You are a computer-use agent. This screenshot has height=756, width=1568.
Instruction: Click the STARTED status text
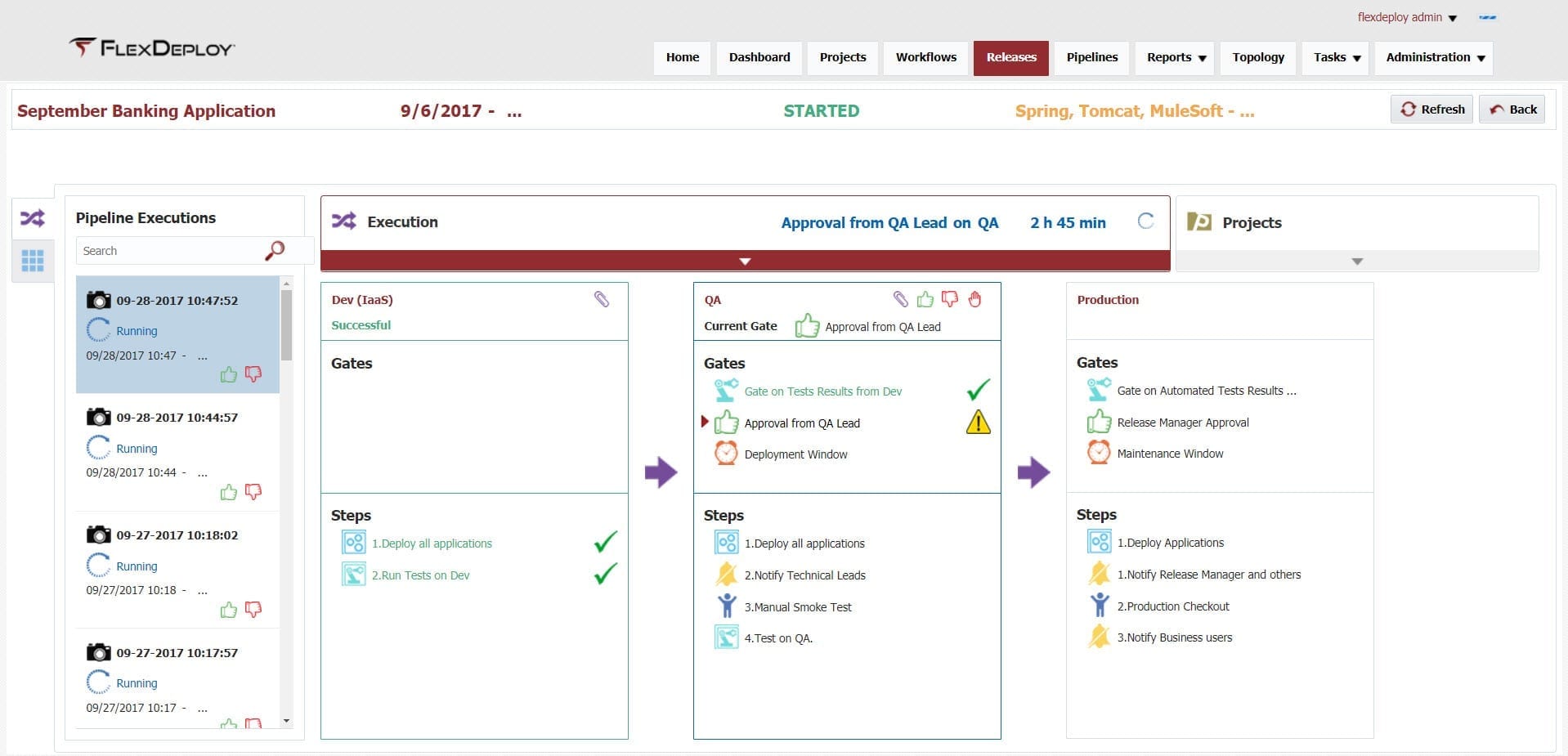click(x=821, y=111)
